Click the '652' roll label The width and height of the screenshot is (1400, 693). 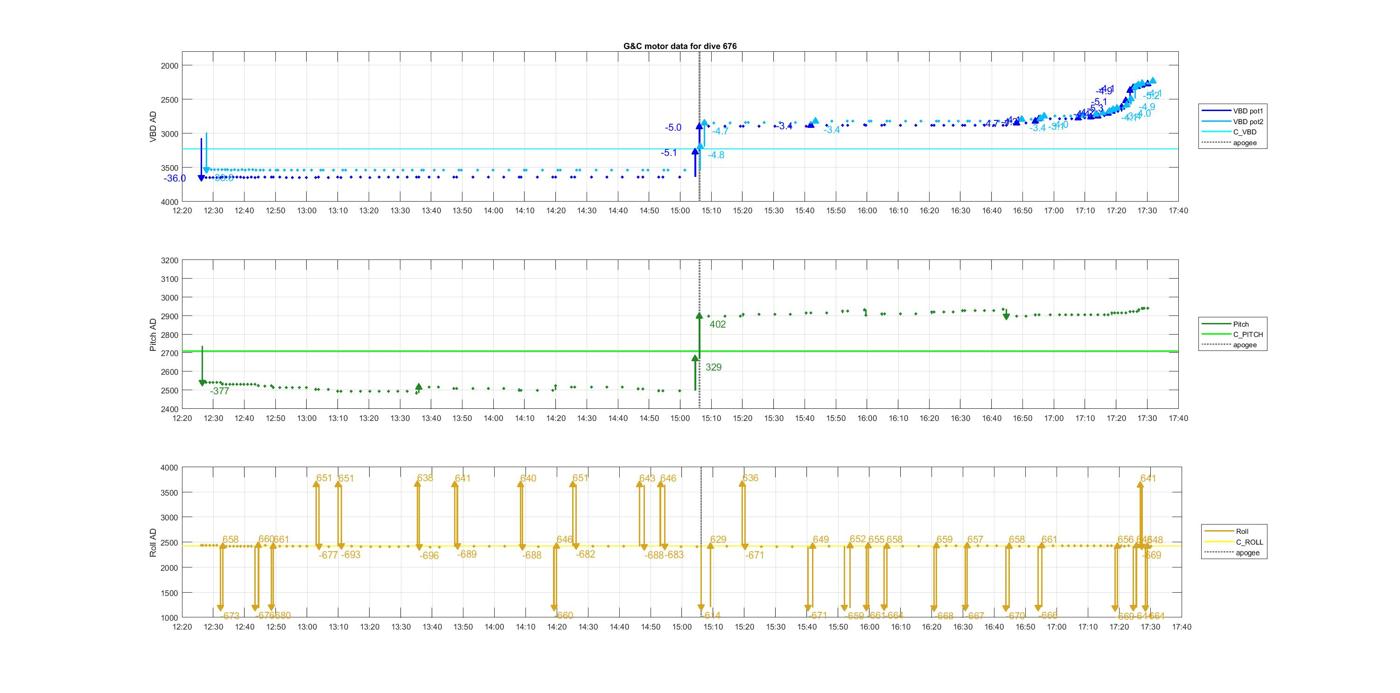pyautogui.click(x=858, y=540)
